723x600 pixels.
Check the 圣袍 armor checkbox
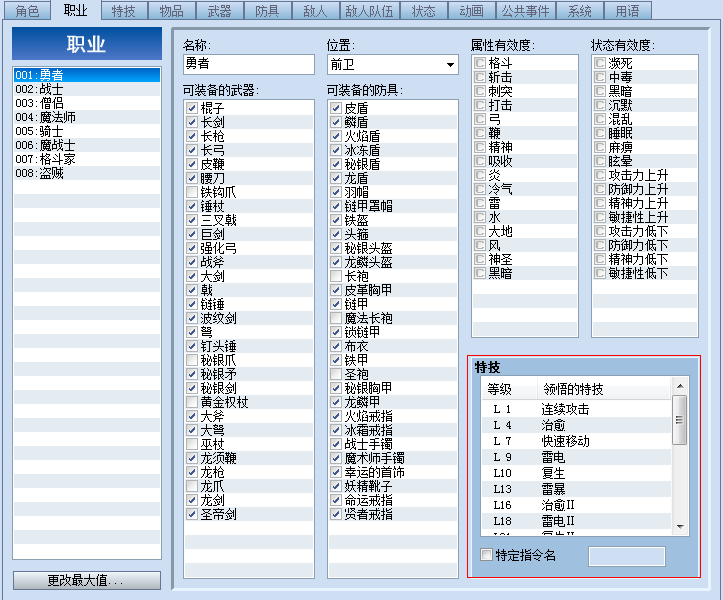tap(336, 374)
